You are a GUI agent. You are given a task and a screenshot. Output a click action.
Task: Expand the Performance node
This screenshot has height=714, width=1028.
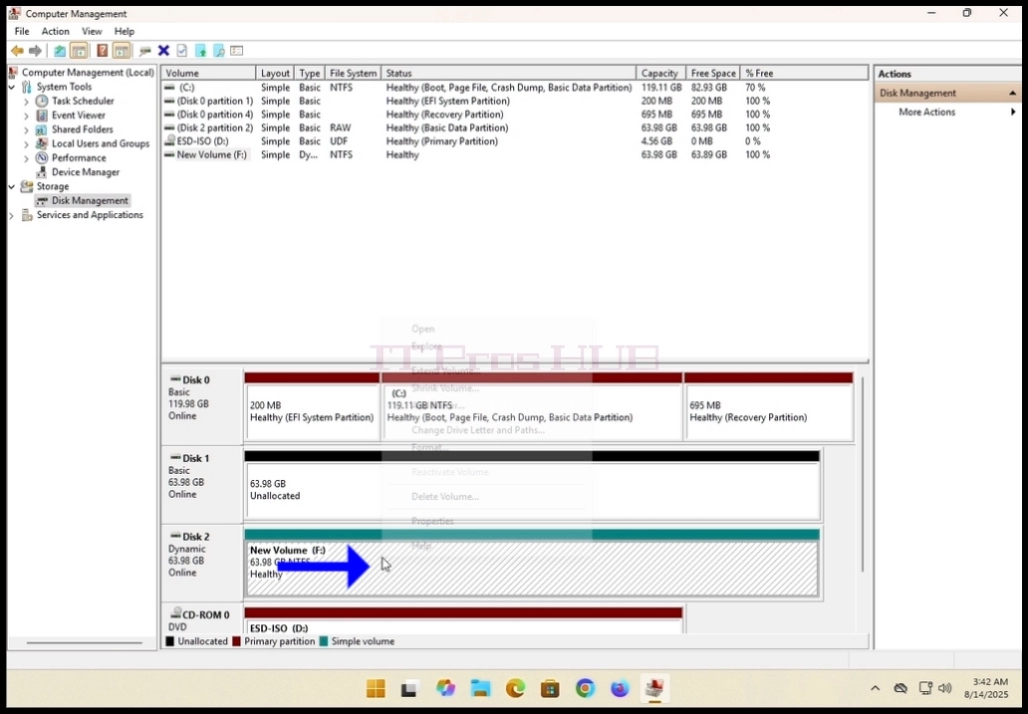coord(26,158)
